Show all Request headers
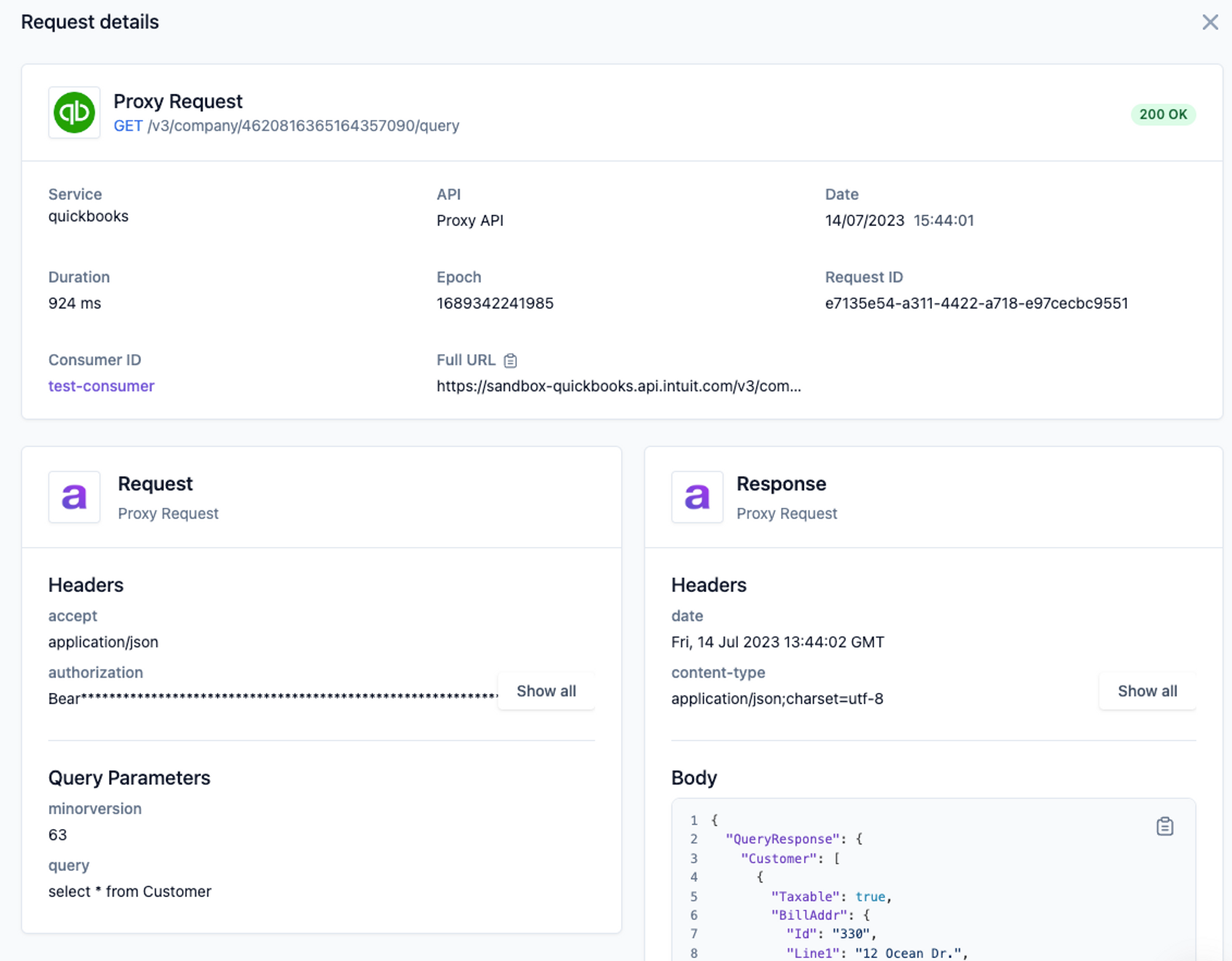 (546, 691)
